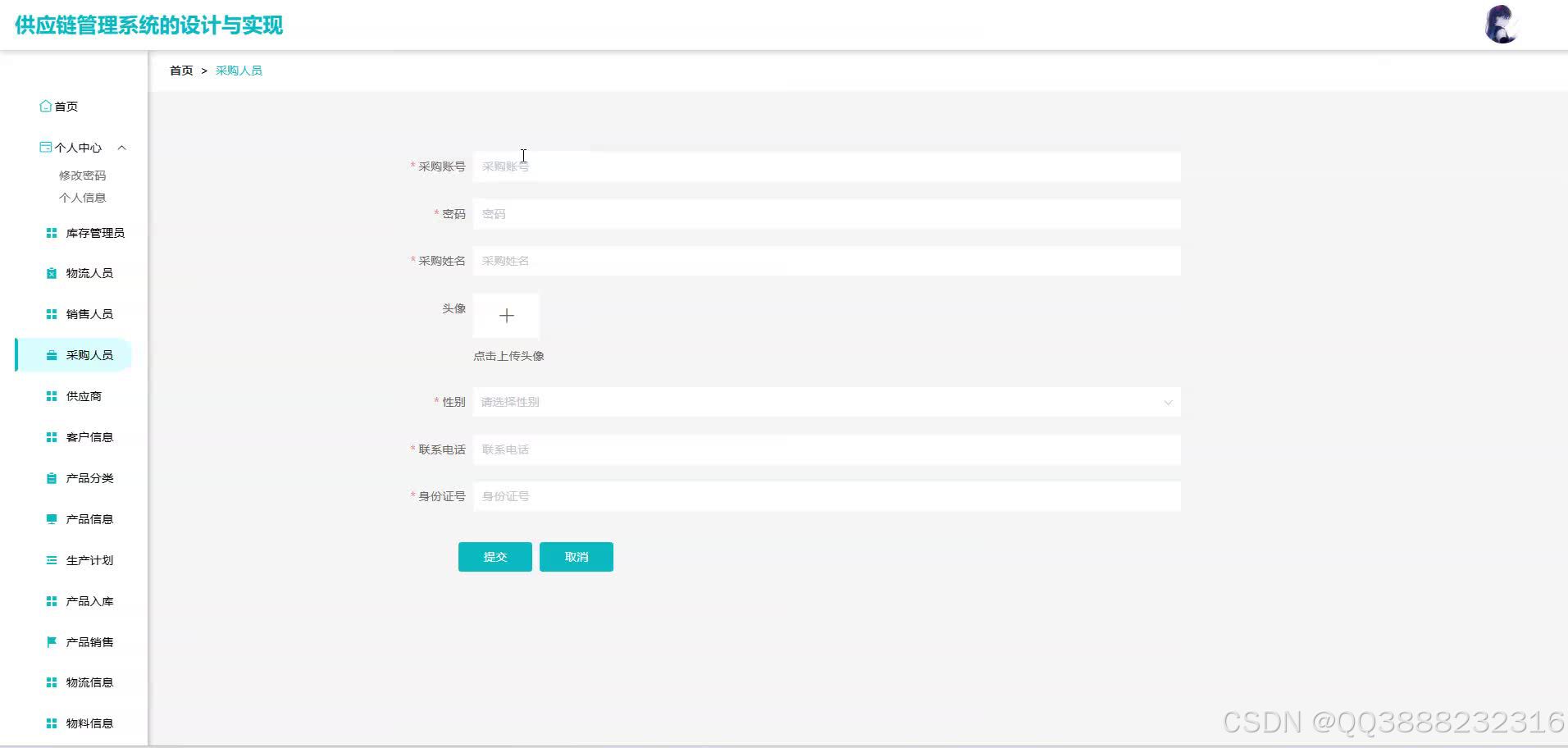Click the monitor icon for 产品信息

(x=52, y=519)
